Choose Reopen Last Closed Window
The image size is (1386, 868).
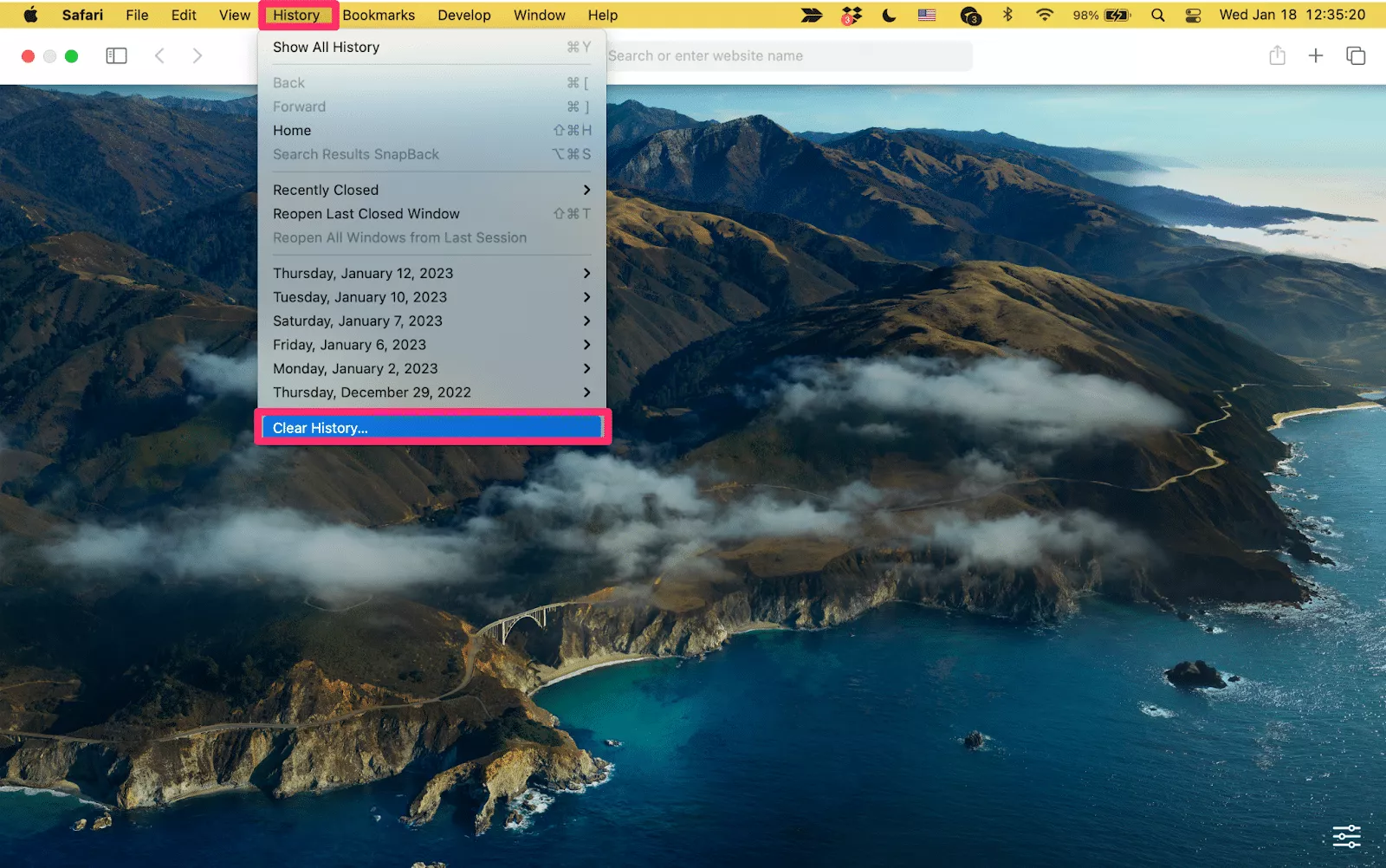click(432, 214)
